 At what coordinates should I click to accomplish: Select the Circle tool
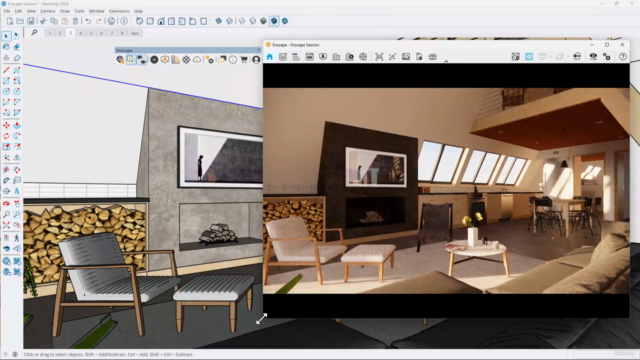coord(6,91)
